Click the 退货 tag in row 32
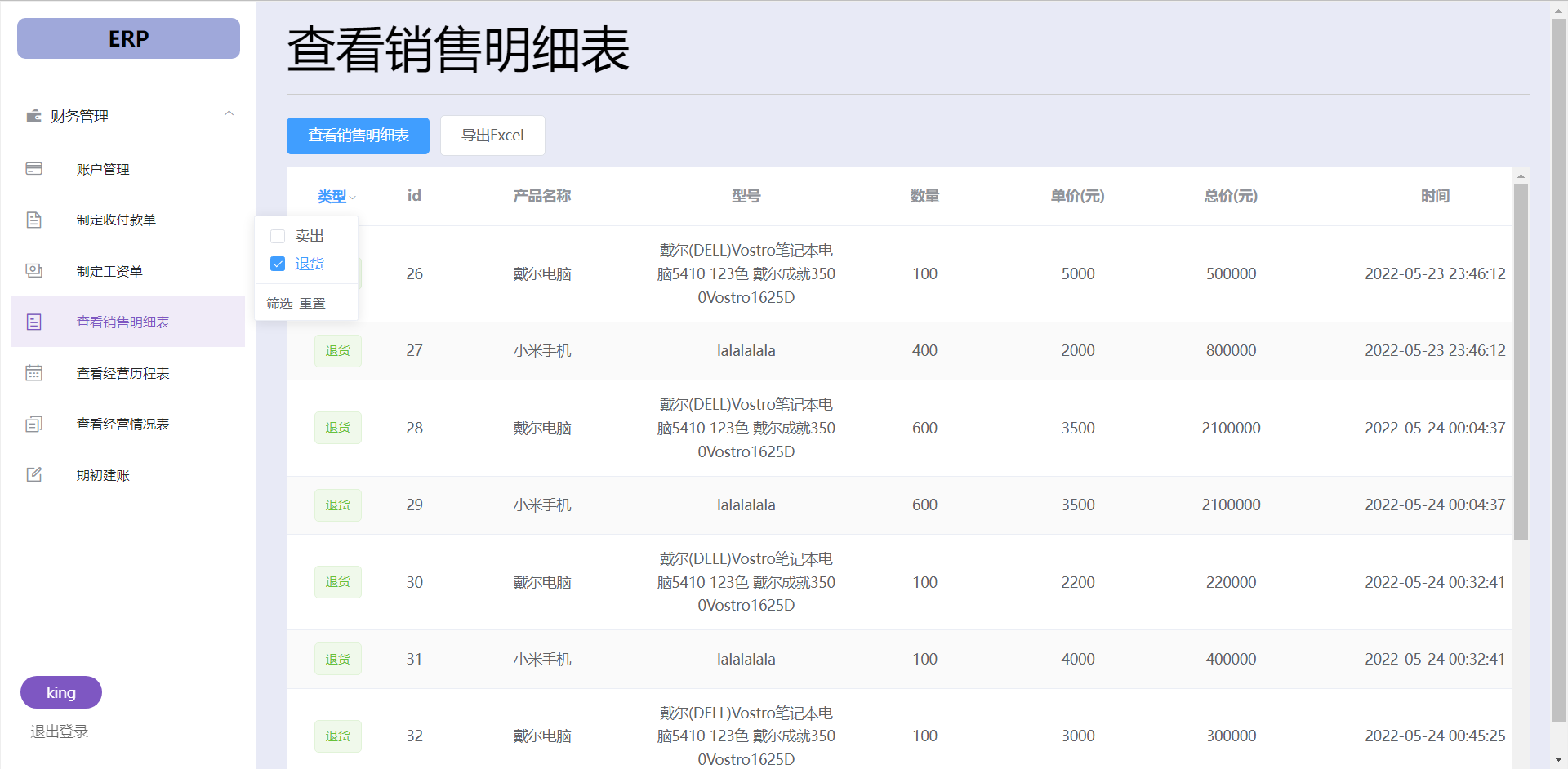Screen dimensions: 1568x769 [x=338, y=736]
